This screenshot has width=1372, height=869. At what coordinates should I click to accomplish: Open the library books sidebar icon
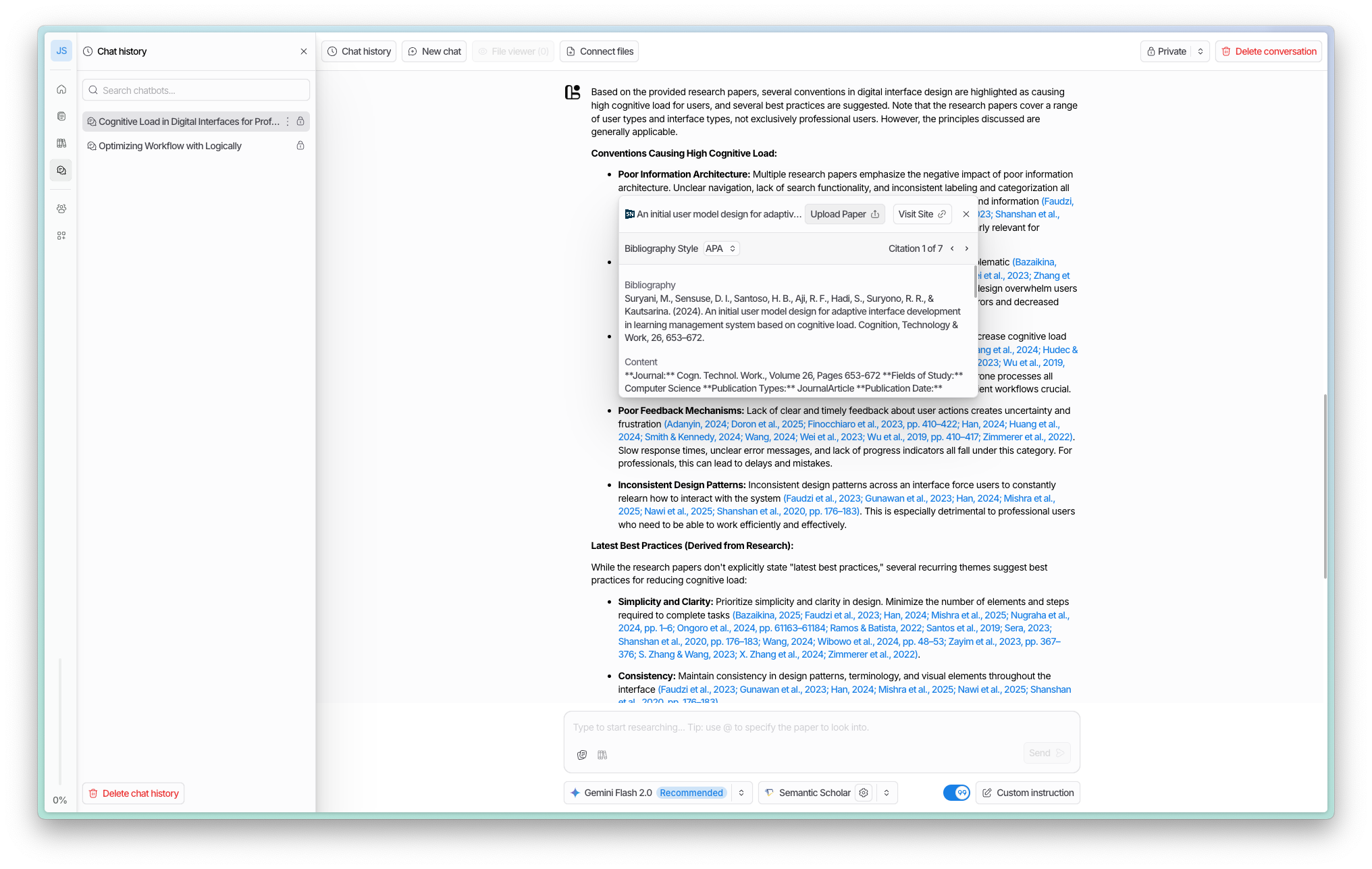tap(61, 143)
